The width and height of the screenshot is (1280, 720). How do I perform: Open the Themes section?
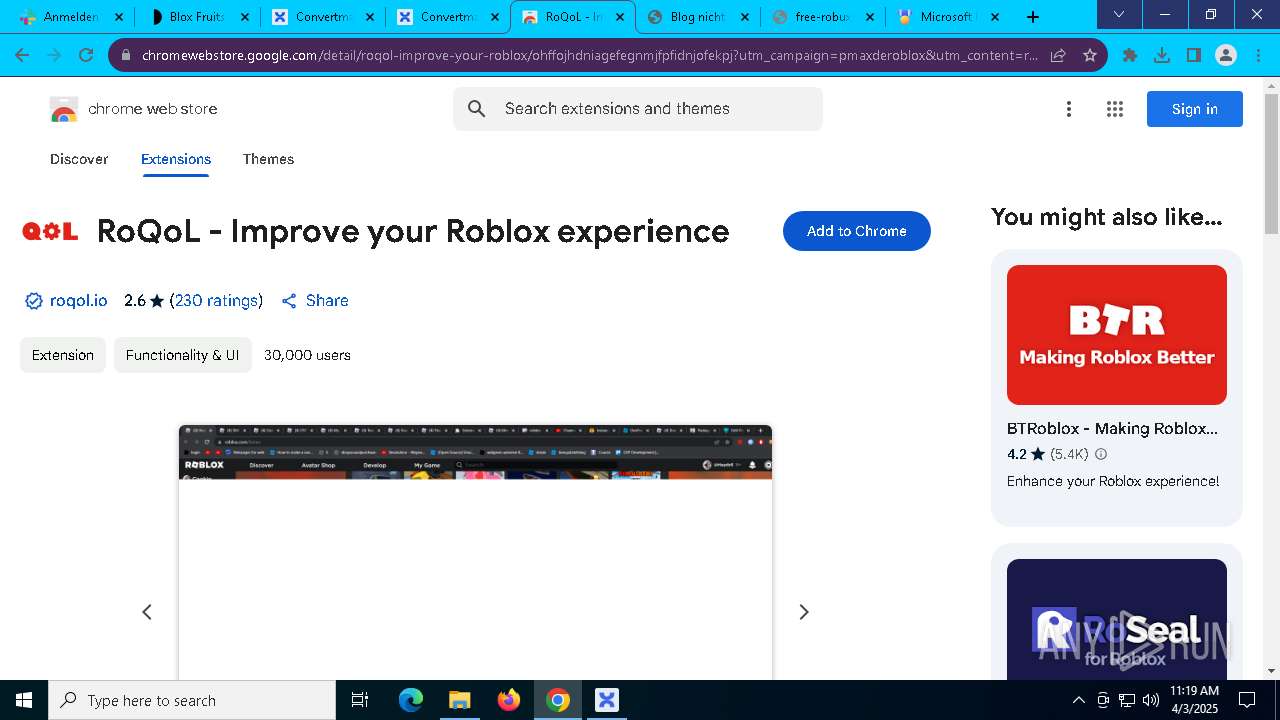point(268,159)
